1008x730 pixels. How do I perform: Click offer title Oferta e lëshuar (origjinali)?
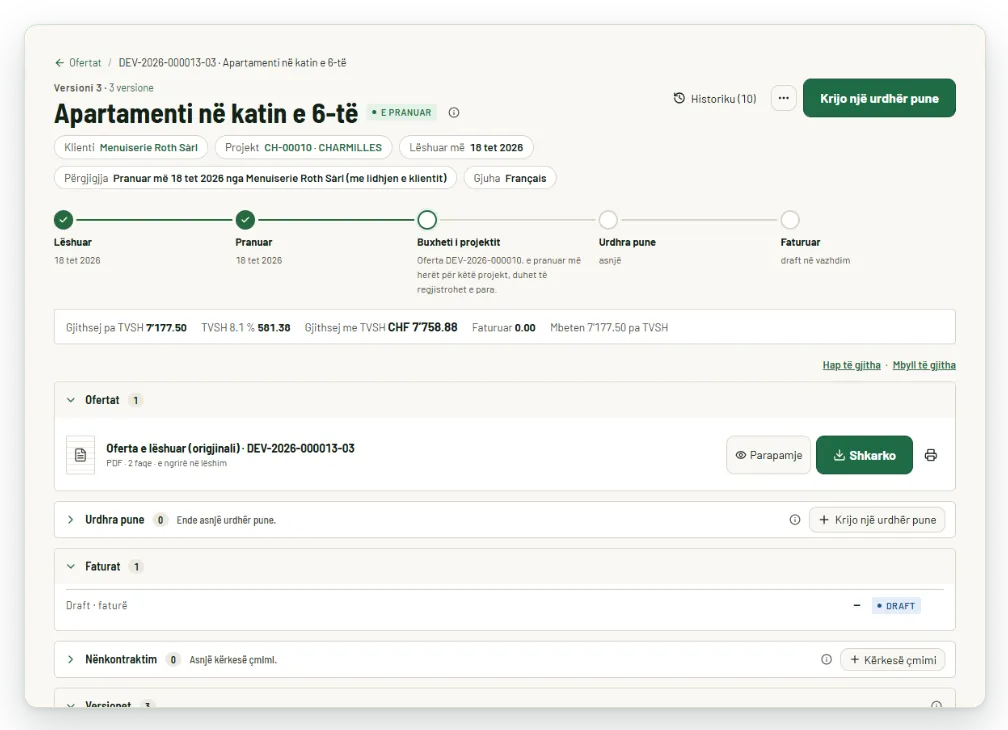coord(230,448)
